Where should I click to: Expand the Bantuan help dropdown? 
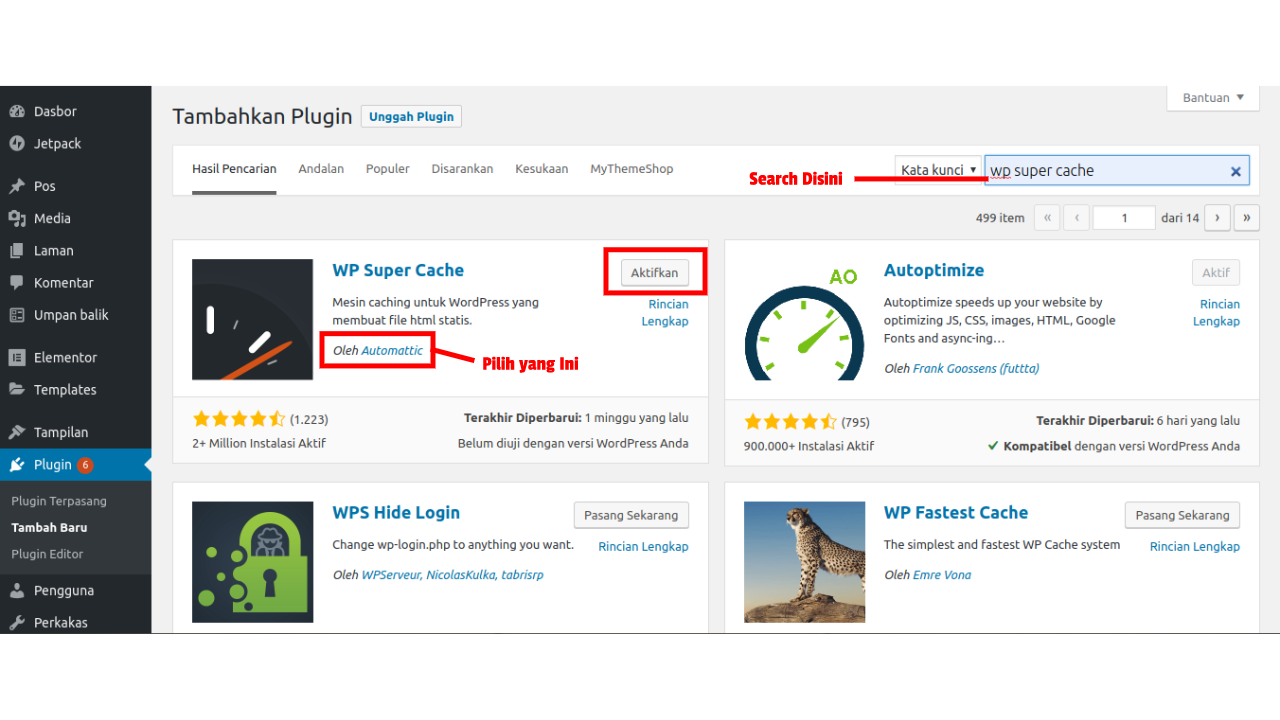click(1213, 98)
